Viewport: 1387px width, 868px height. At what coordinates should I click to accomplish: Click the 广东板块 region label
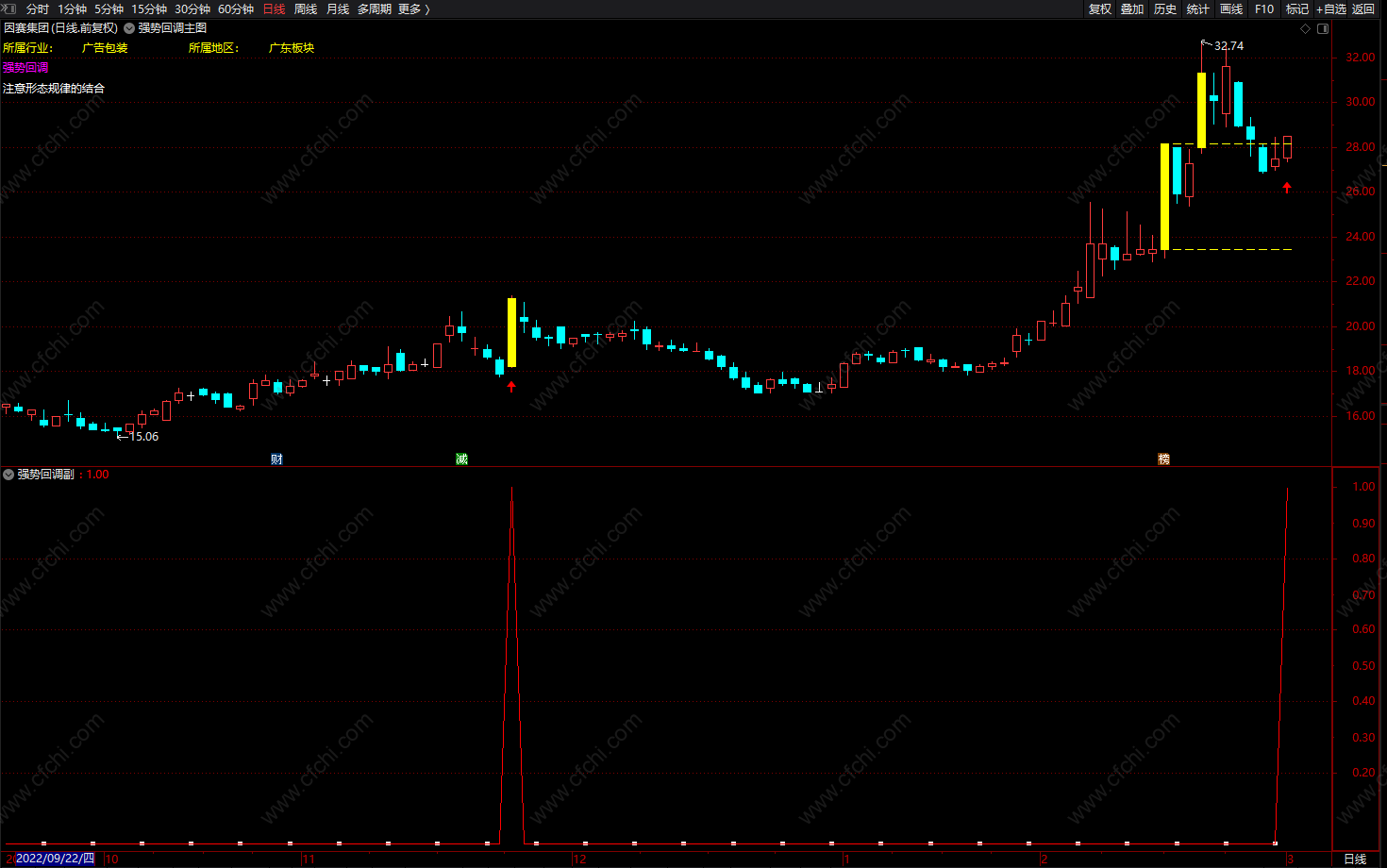[292, 48]
